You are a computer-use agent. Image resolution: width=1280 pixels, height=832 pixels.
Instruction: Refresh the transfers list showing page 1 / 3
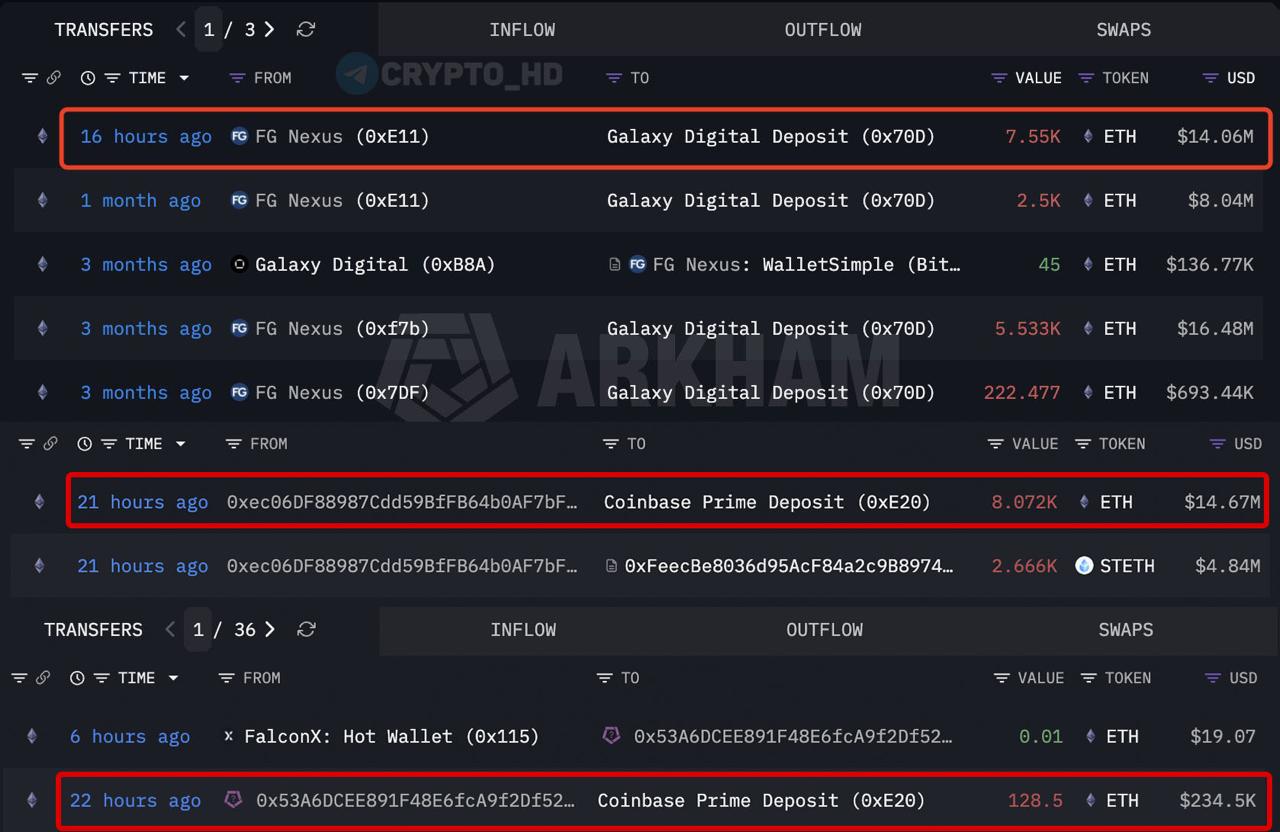pos(306,29)
